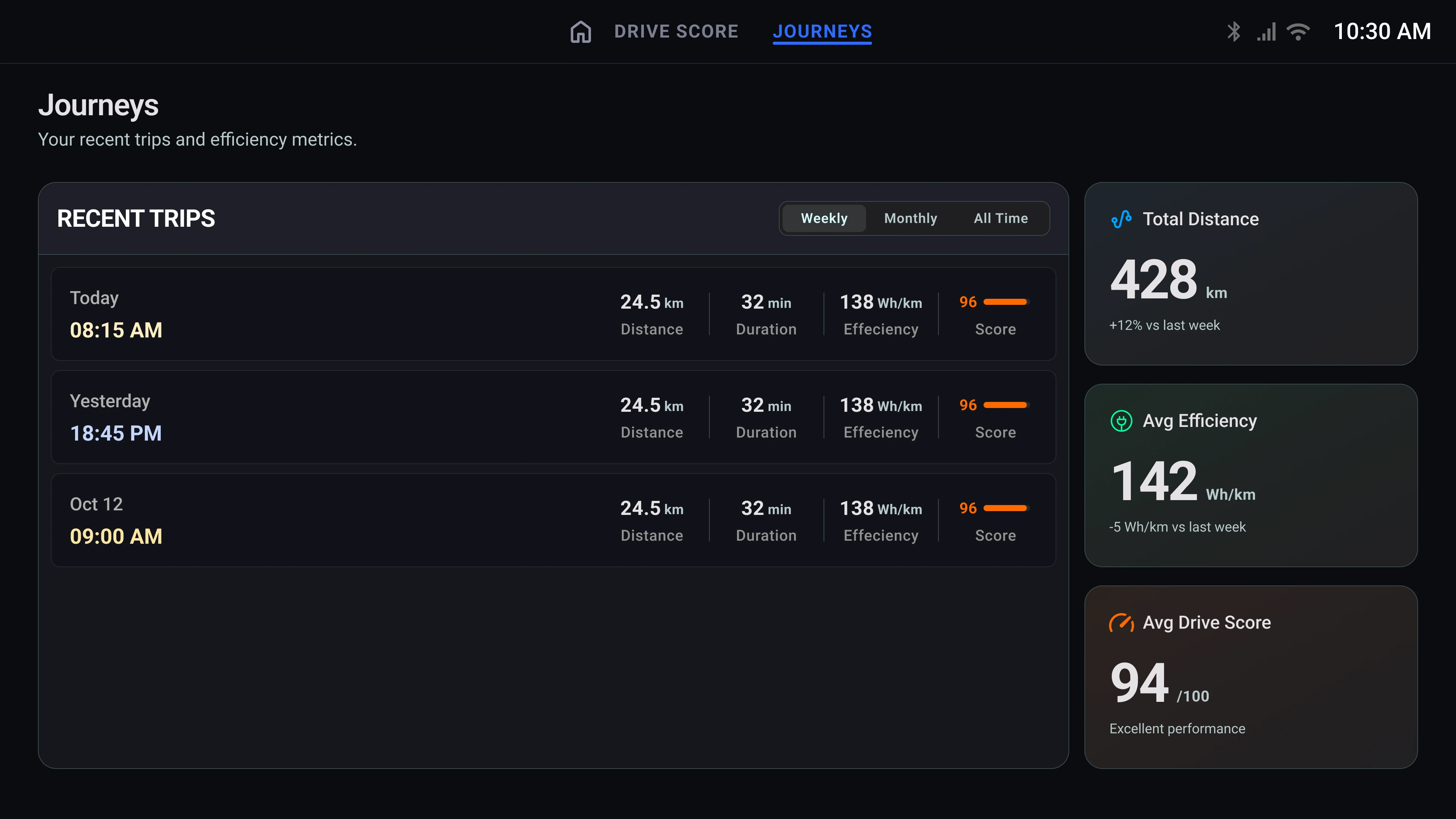Open the Yesterday 18:45 PM trip
1456x819 pixels.
point(553,417)
